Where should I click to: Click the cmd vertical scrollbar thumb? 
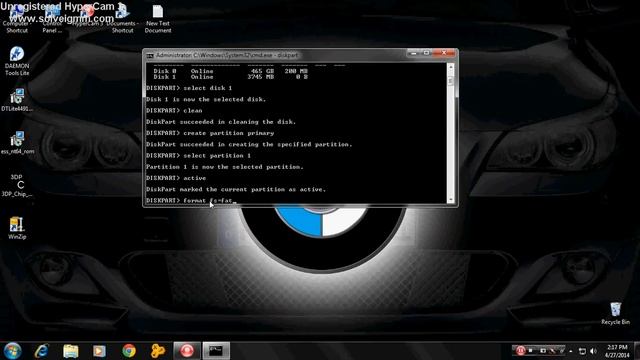pos(451,81)
